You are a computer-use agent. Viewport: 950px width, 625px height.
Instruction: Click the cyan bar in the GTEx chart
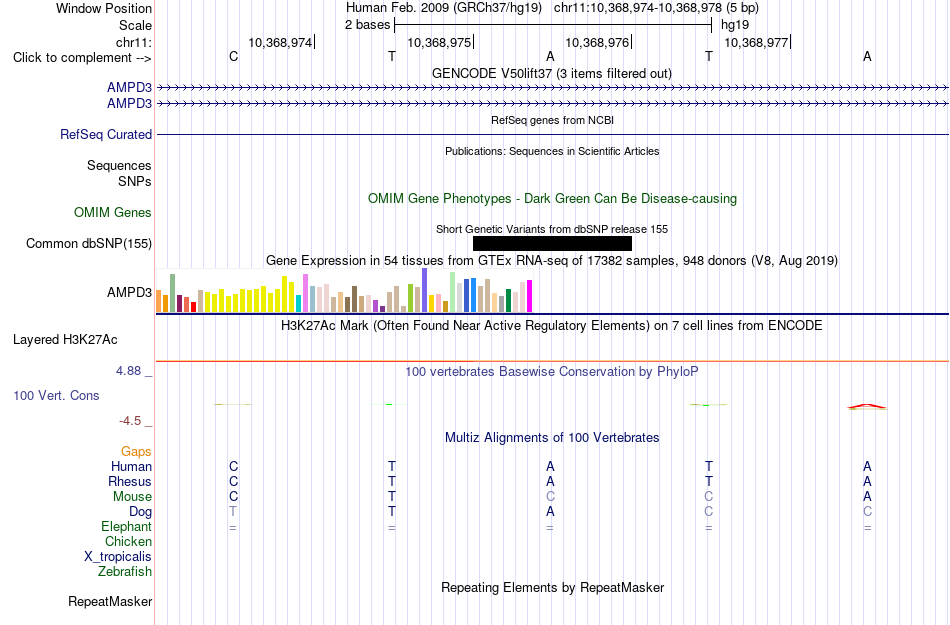[298, 303]
